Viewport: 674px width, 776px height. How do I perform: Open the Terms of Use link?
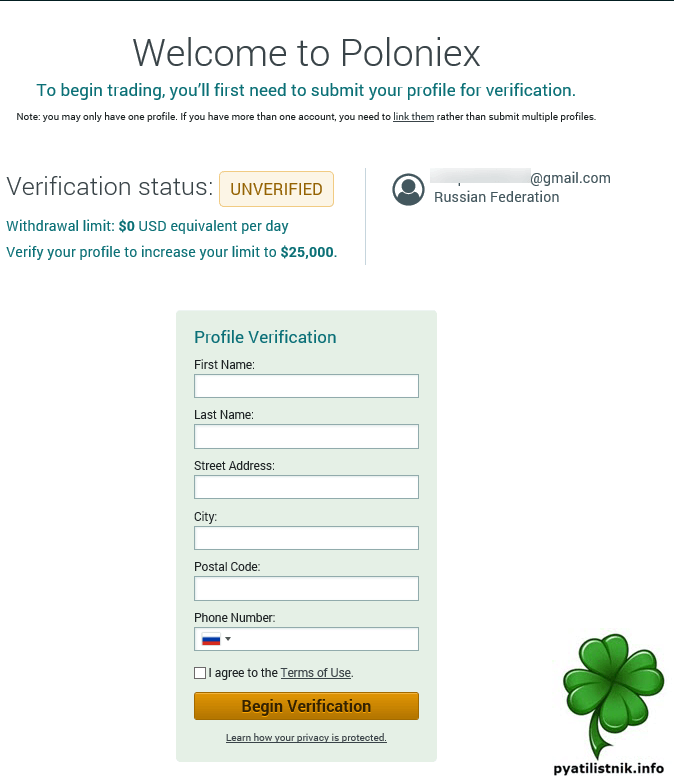click(315, 673)
